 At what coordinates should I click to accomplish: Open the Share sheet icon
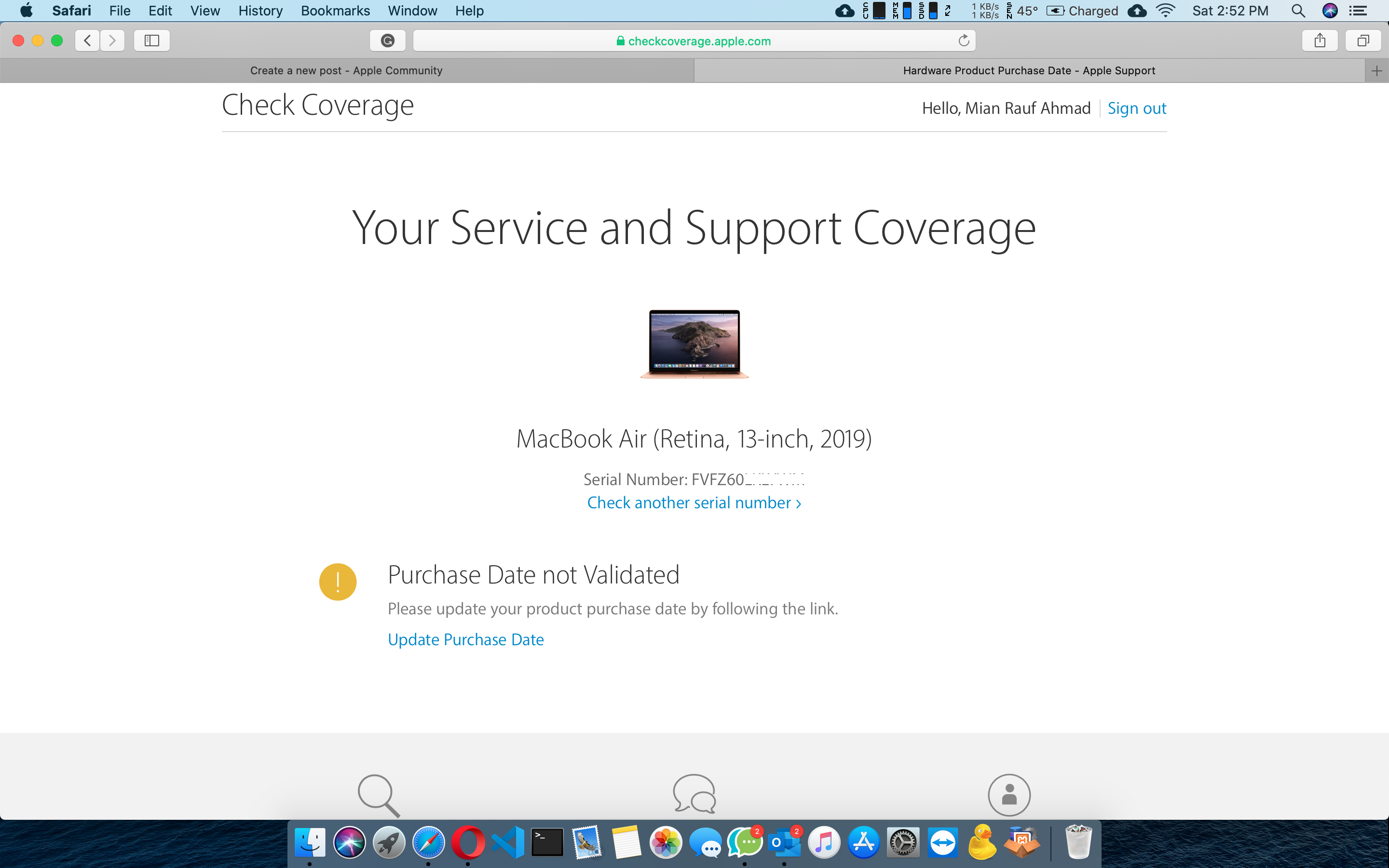1320,40
